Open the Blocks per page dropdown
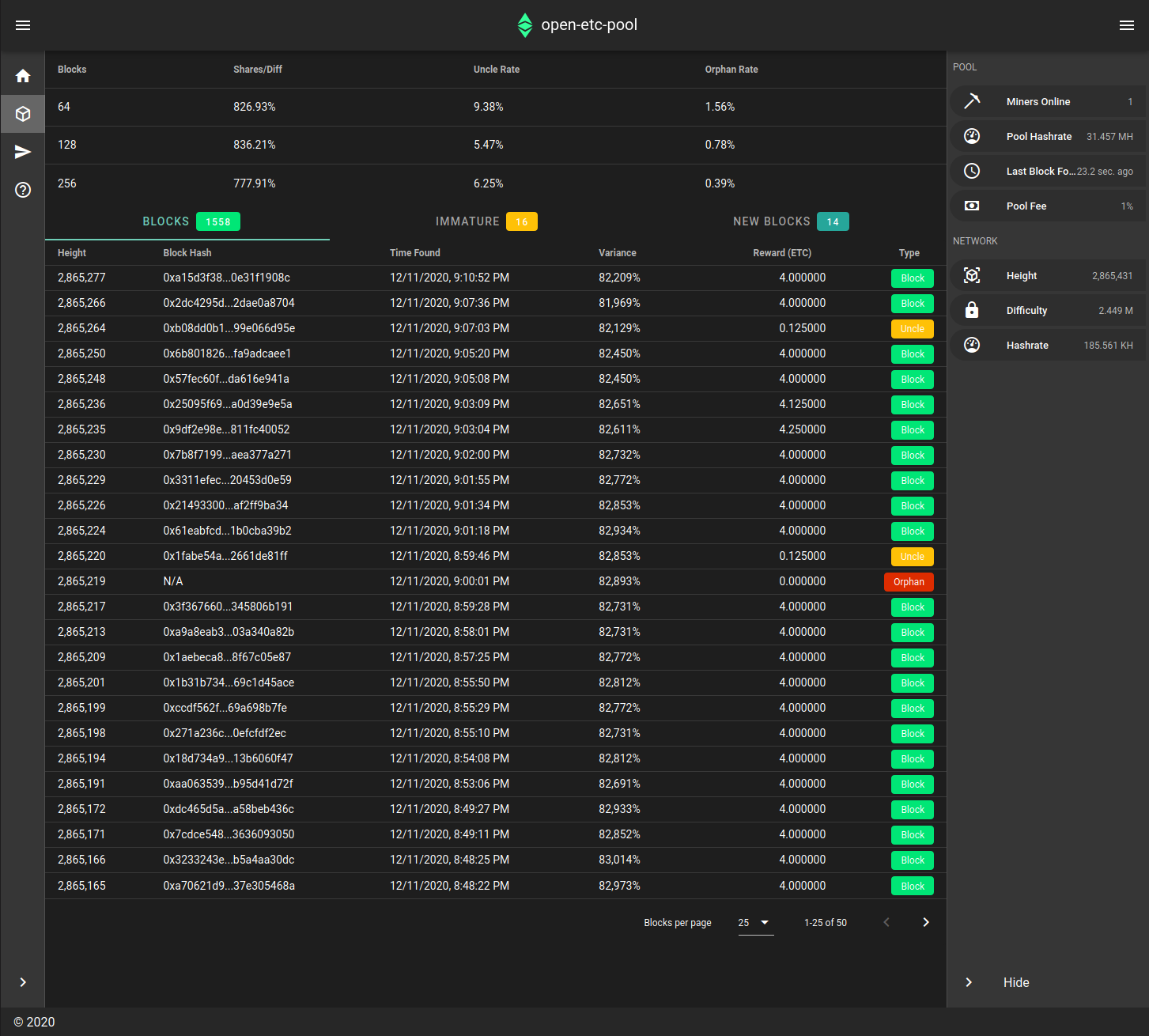This screenshot has width=1149, height=1036. coord(754,922)
